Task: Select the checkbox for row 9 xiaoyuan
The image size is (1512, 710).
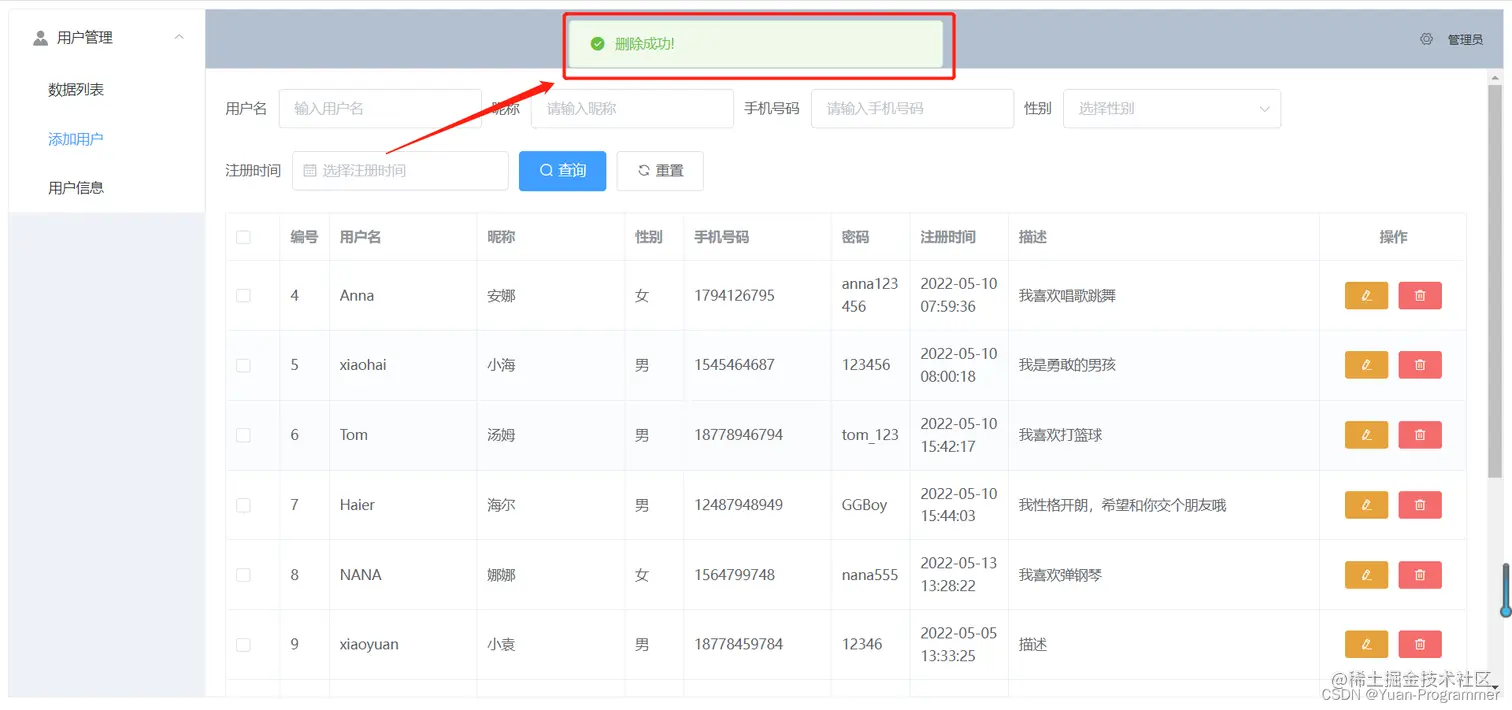Action: 243,645
